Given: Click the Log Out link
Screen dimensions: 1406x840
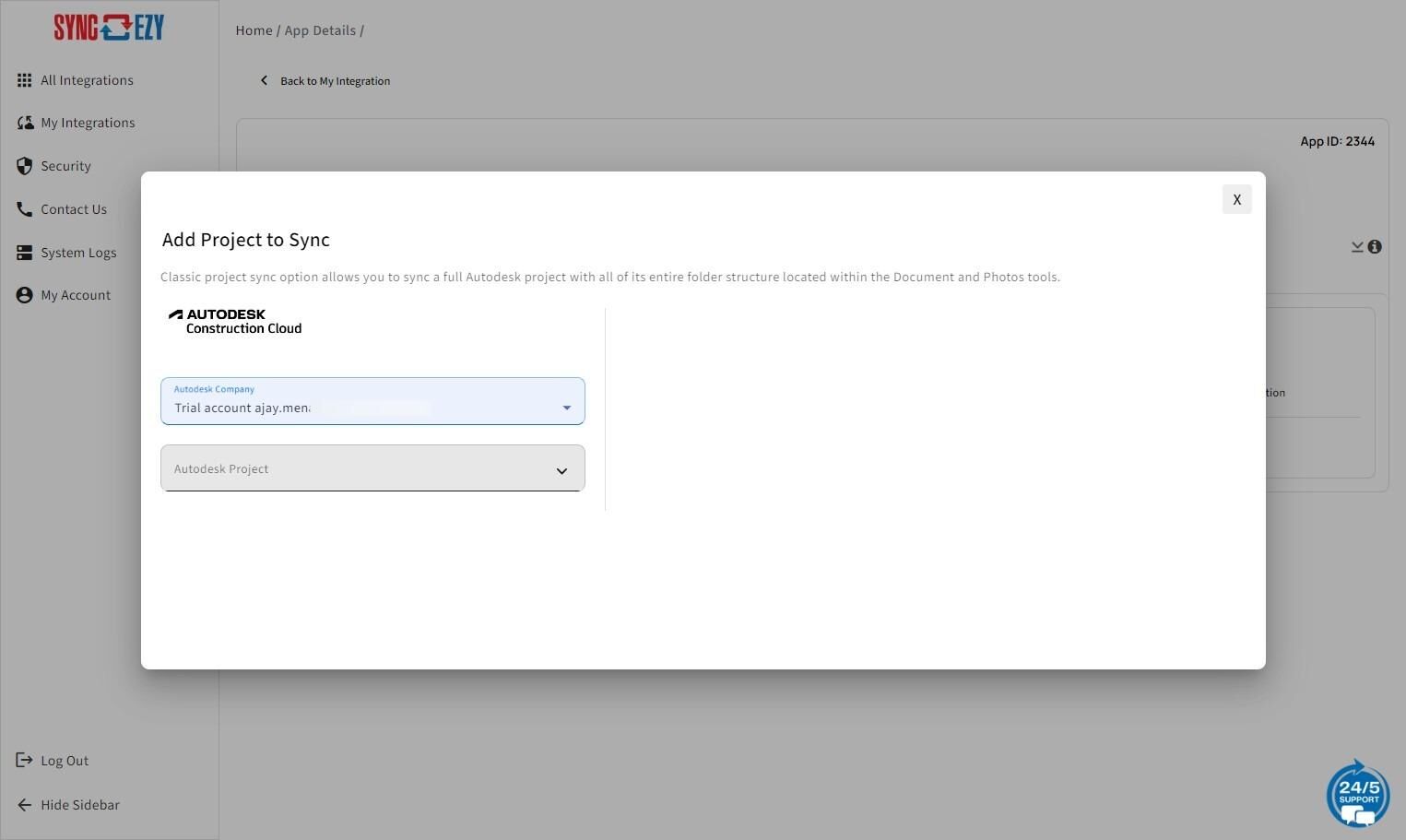Looking at the screenshot, I should pyautogui.click(x=65, y=761).
